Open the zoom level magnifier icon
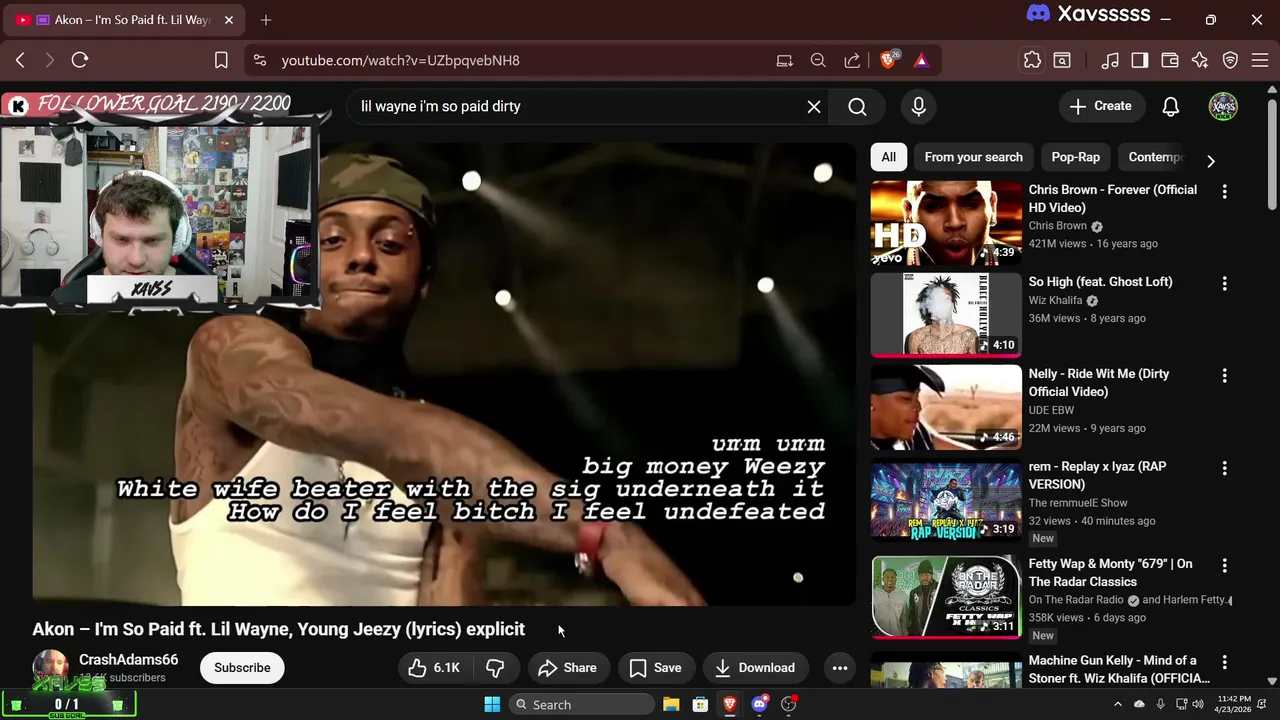This screenshot has height=720, width=1280. point(818,60)
